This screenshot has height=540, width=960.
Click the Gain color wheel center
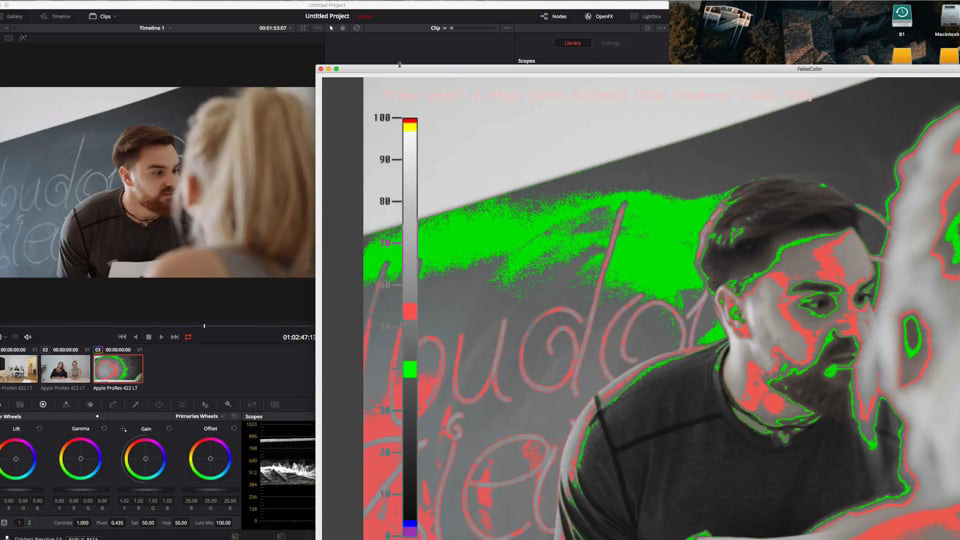(145, 459)
